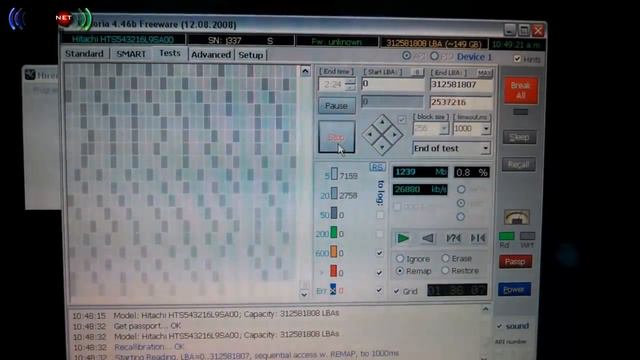Click the Recall button
This screenshot has width=640, height=360.
518,164
